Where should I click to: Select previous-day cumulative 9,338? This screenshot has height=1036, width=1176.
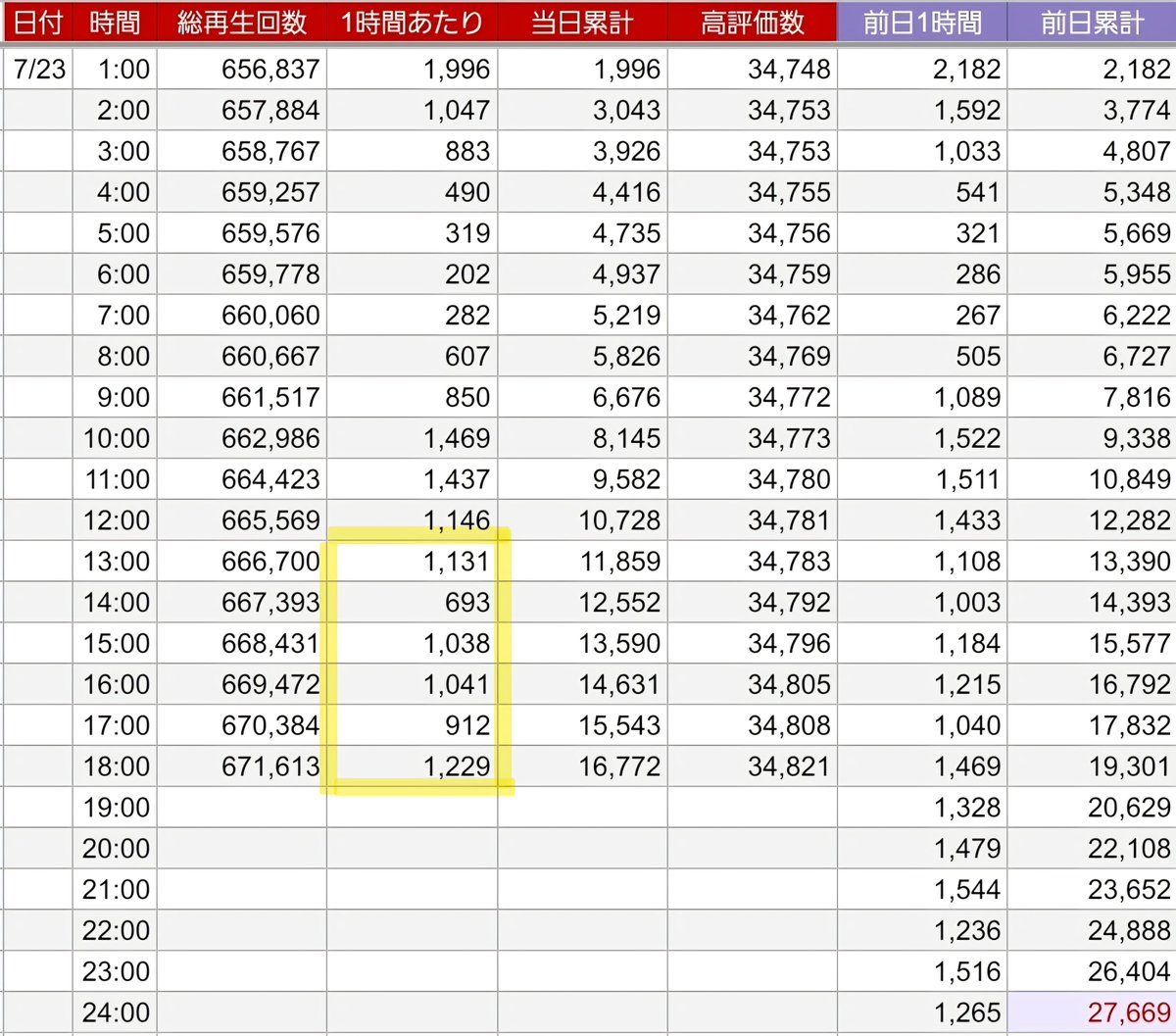[x=1092, y=438]
